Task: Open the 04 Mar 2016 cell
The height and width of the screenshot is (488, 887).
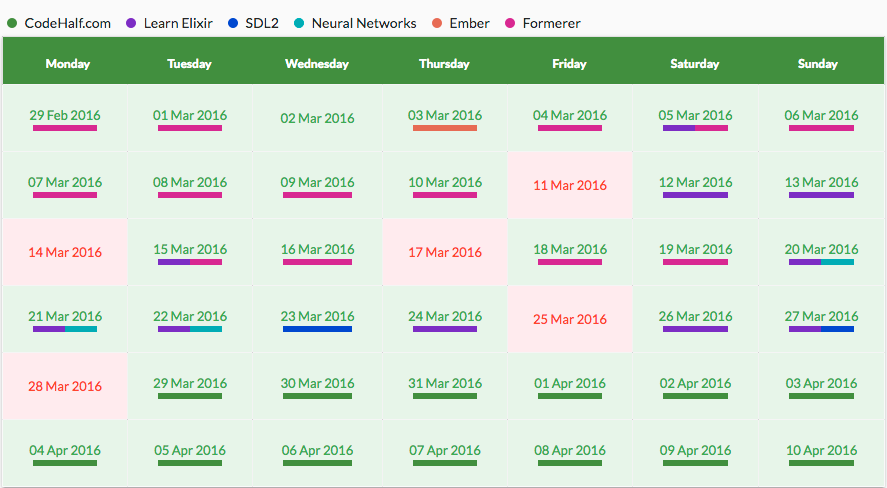Action: (570, 118)
